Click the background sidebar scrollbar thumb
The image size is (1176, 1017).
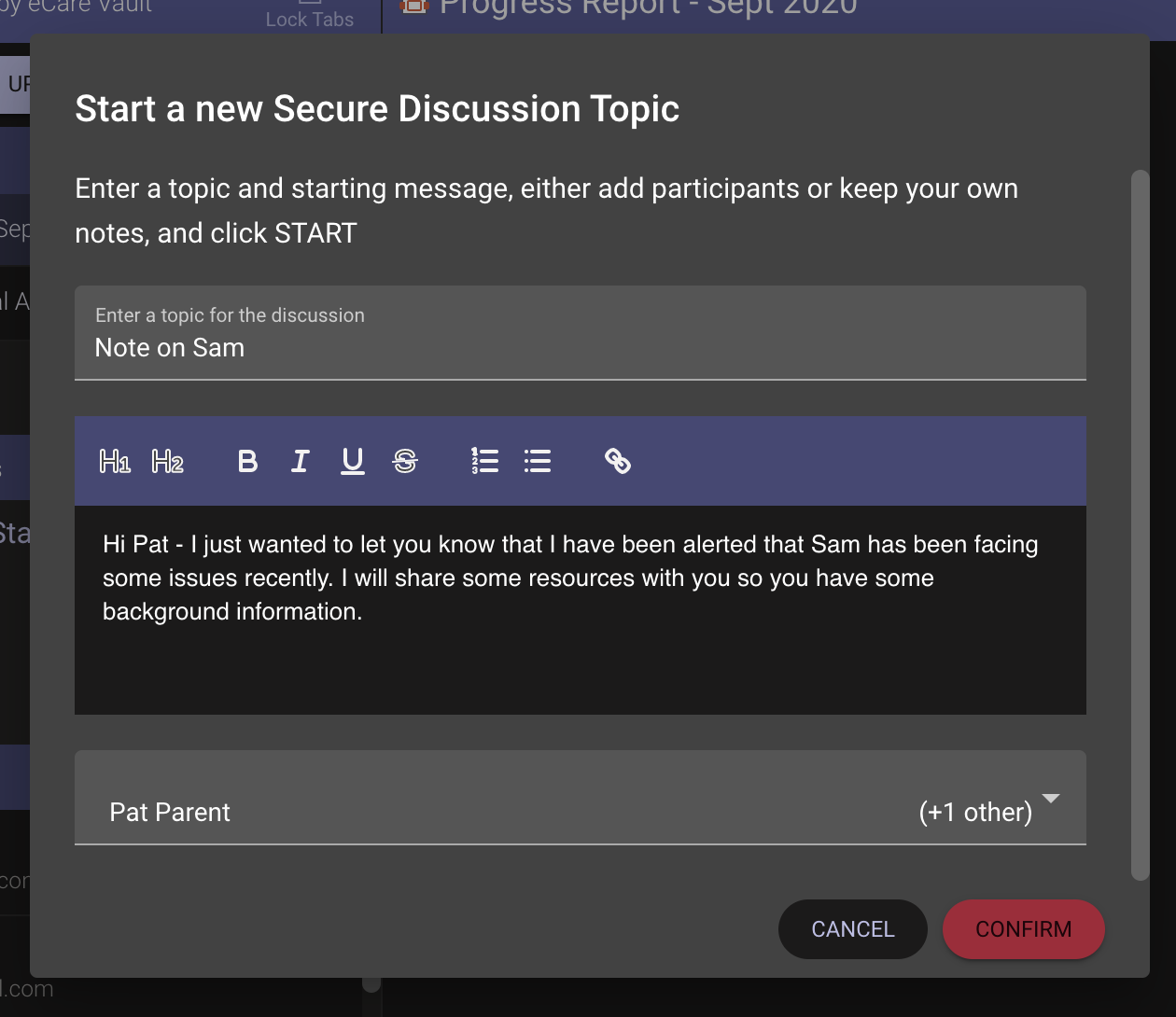pyautogui.click(x=371, y=983)
